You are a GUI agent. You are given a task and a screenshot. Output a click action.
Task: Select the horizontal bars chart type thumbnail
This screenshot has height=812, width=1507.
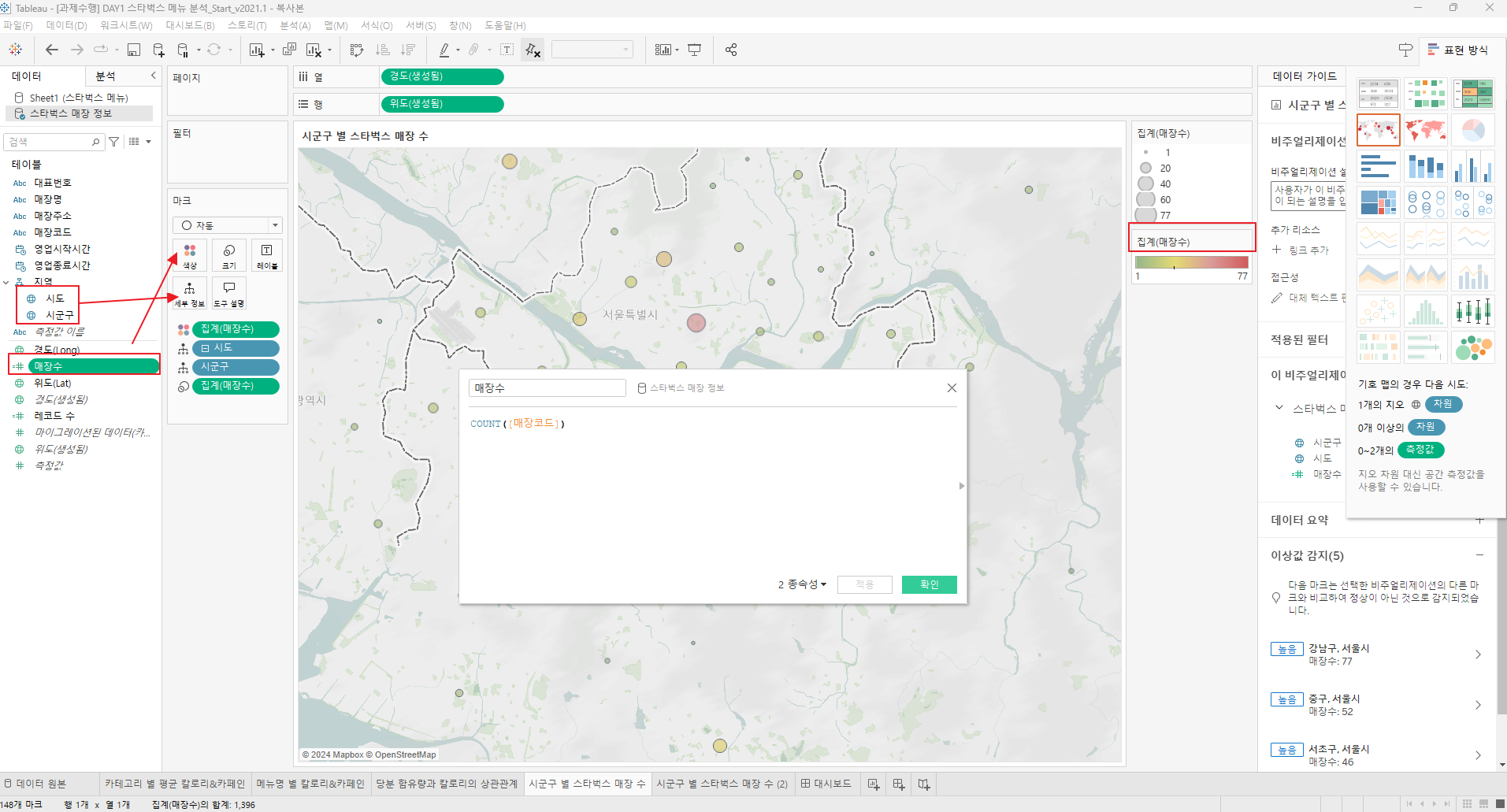pyautogui.click(x=1379, y=166)
